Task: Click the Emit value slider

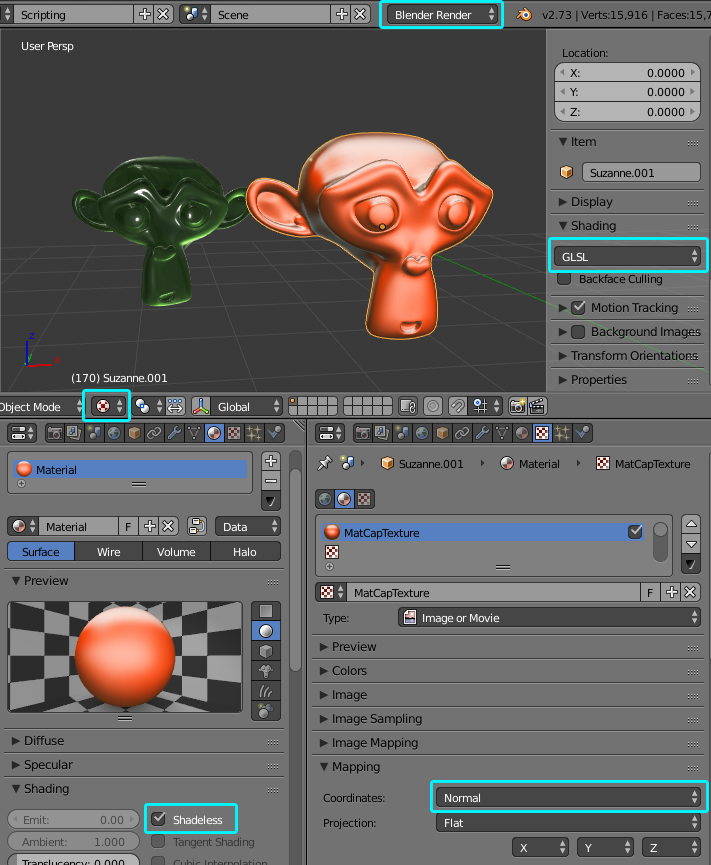Action: pos(73,819)
